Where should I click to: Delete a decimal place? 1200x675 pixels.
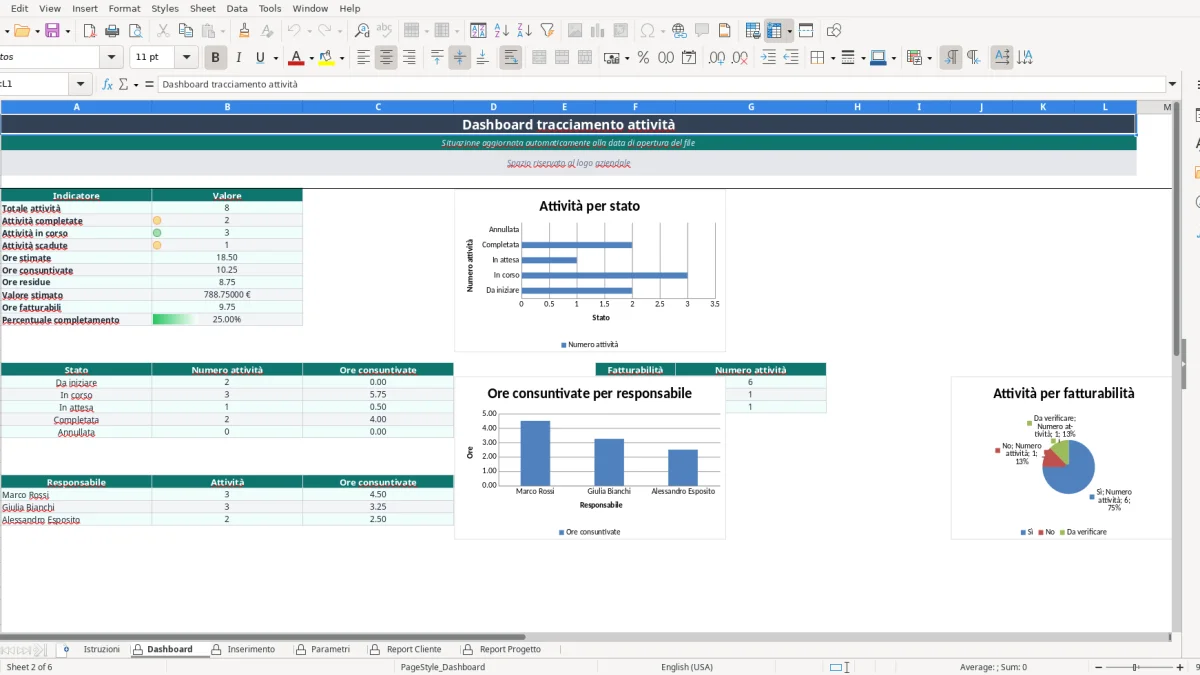click(740, 58)
